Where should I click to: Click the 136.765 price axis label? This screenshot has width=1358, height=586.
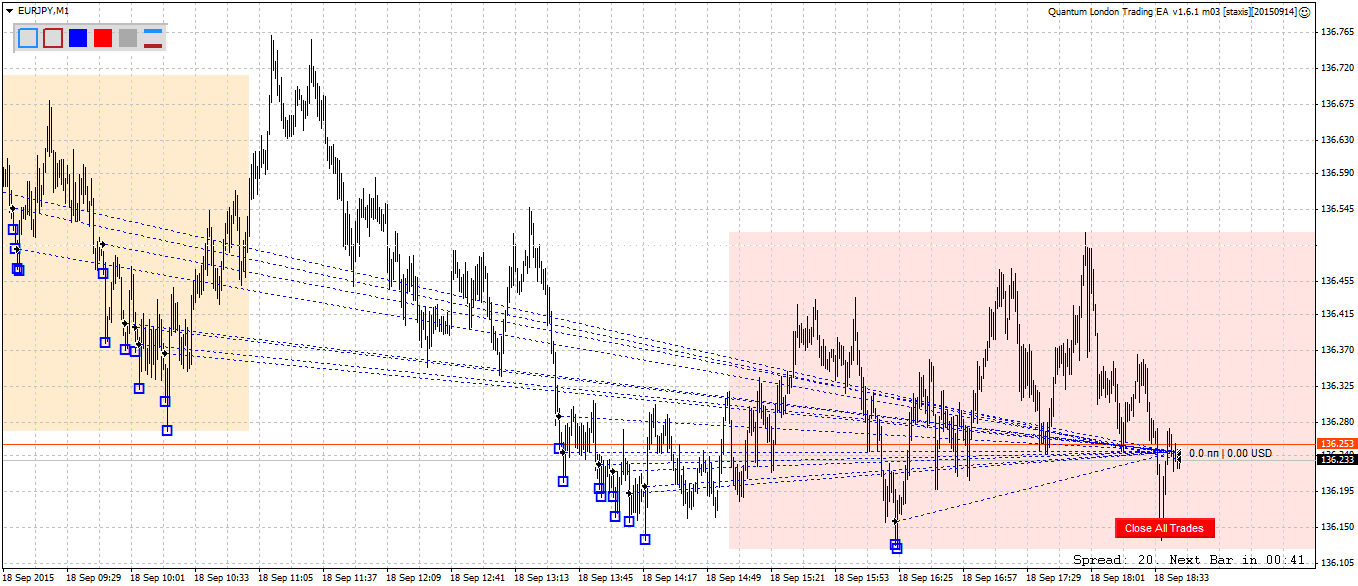pos(1337,32)
